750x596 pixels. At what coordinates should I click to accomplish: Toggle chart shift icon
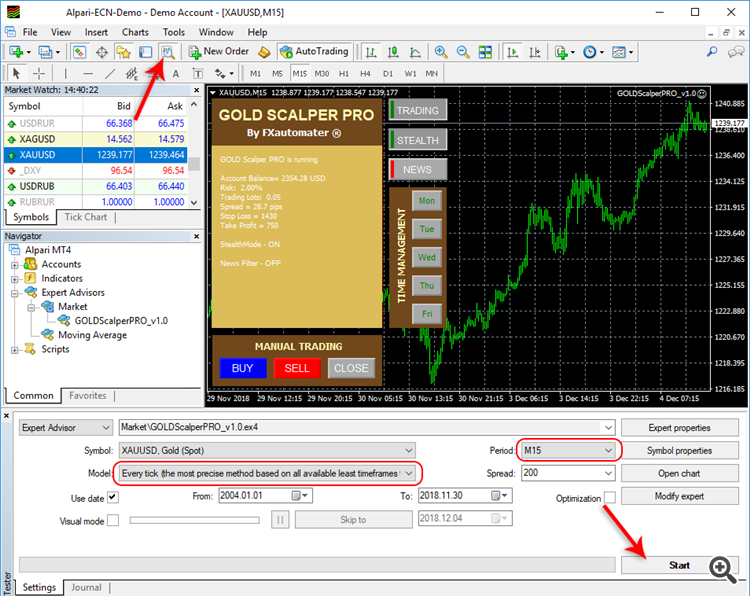point(535,52)
